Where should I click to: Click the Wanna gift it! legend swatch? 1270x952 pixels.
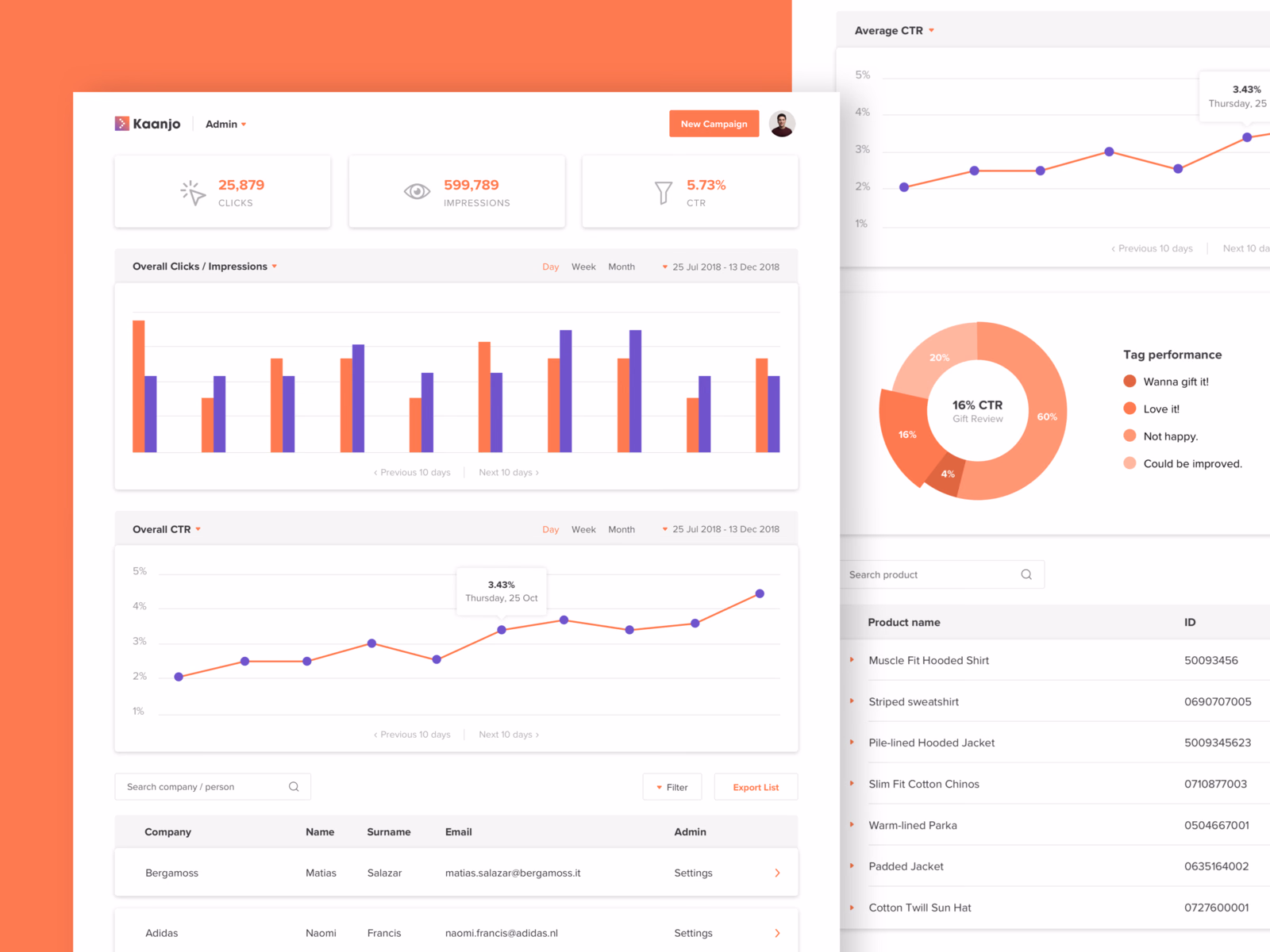[x=1130, y=382]
